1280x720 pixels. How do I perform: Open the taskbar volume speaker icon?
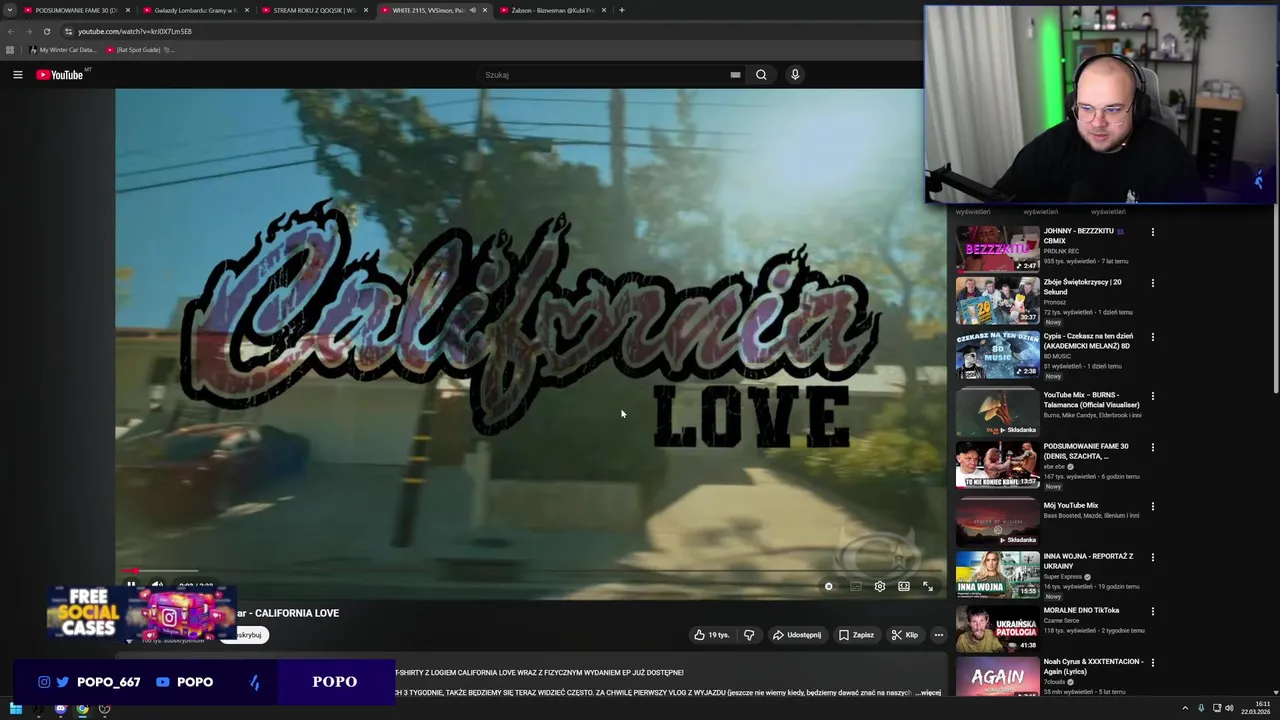point(1230,709)
